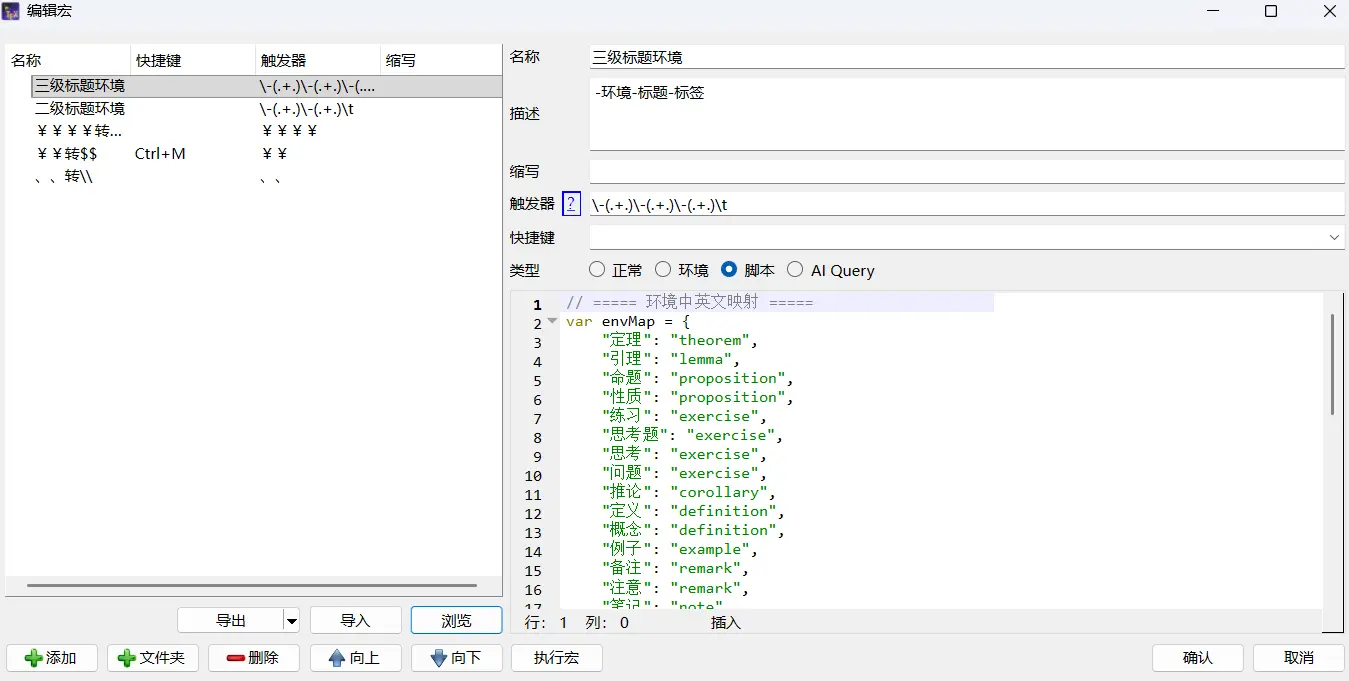The image size is (1349, 681).
Task: Move macro down with 向下 arrow
Action: point(456,658)
